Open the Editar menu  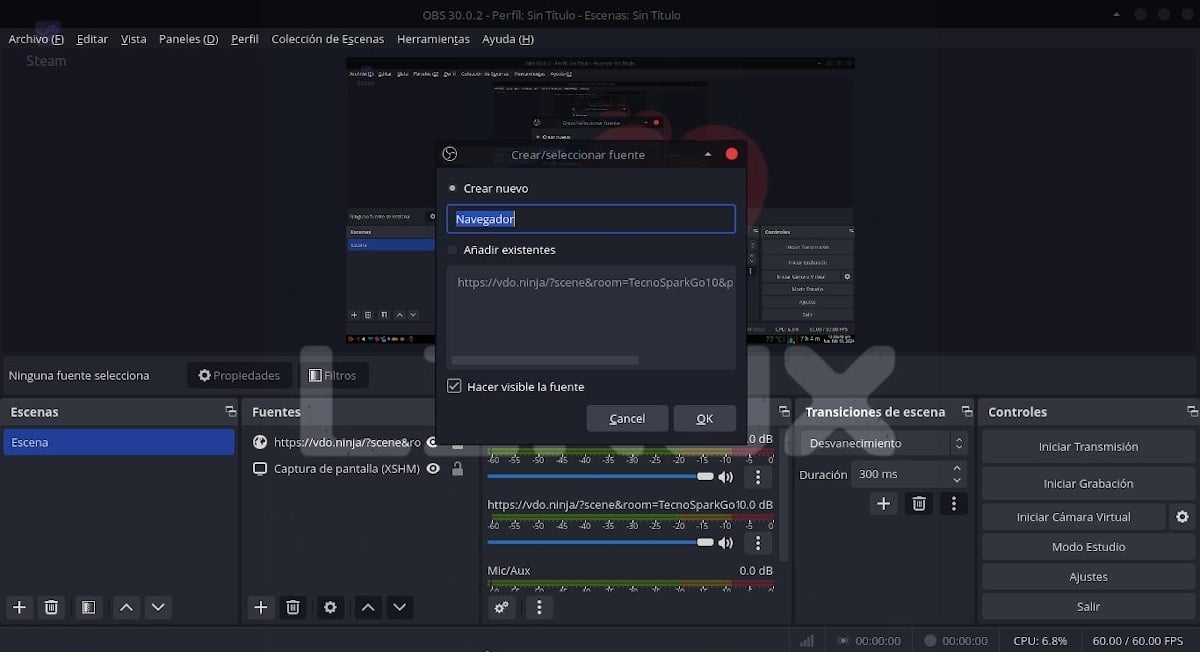(92, 39)
